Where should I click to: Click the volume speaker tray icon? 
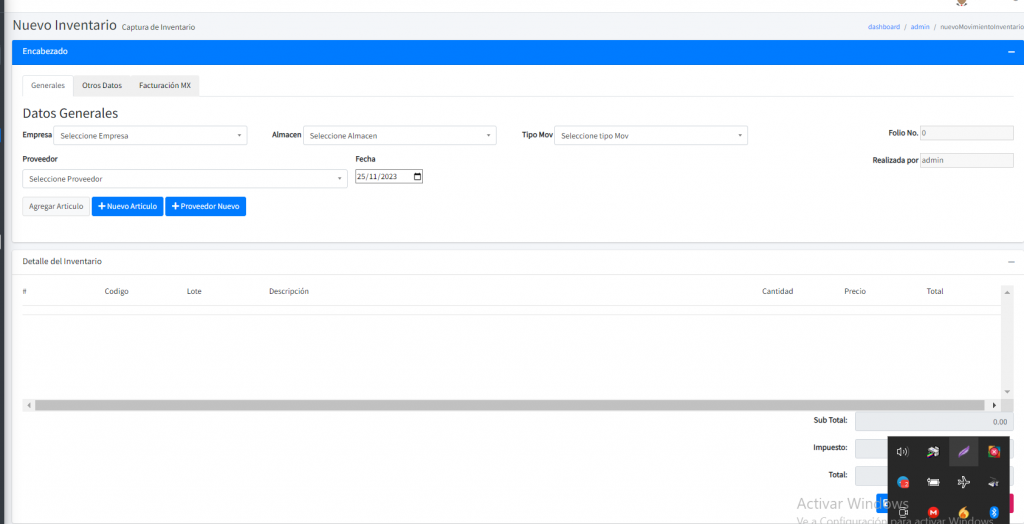(902, 453)
